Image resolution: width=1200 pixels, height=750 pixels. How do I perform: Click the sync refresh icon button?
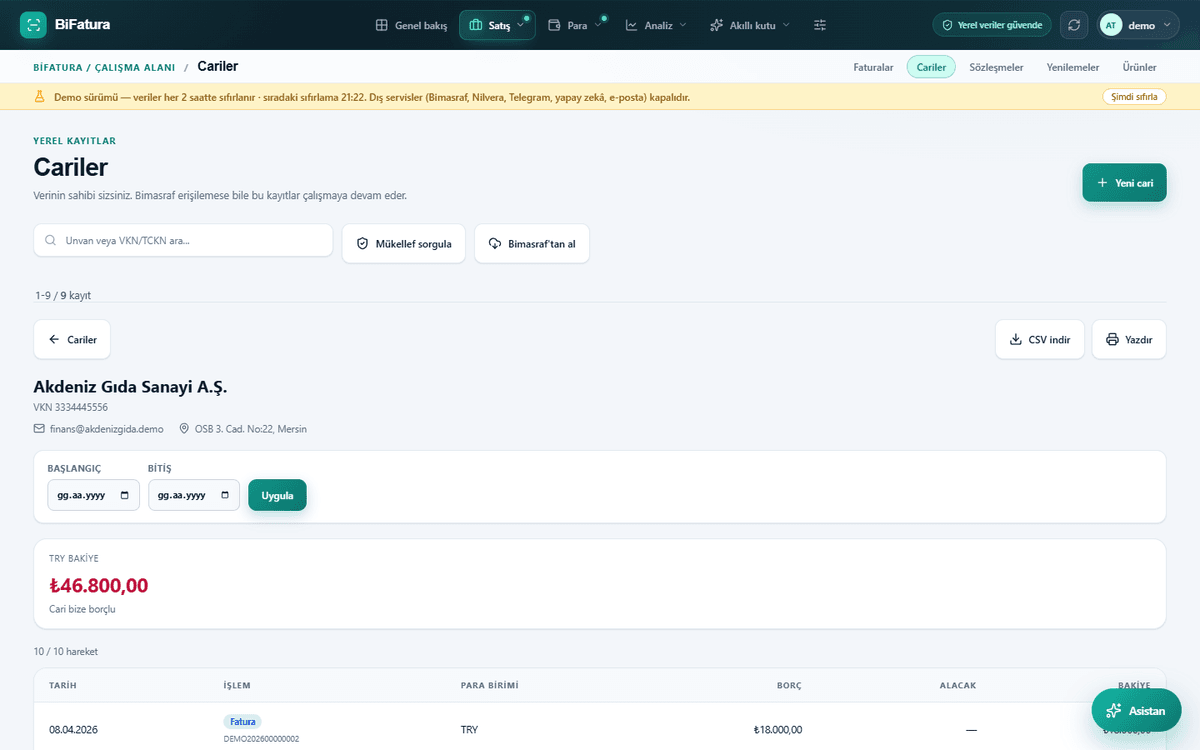point(1075,25)
